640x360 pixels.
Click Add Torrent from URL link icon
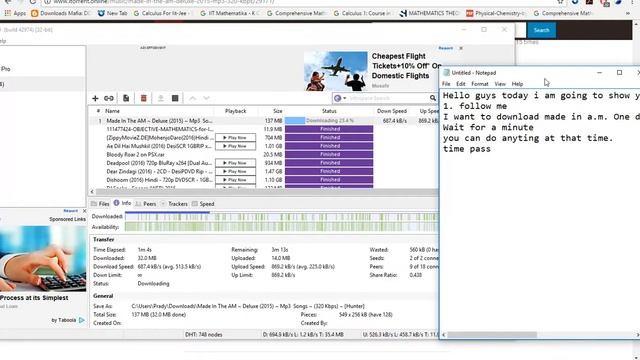tap(109, 98)
